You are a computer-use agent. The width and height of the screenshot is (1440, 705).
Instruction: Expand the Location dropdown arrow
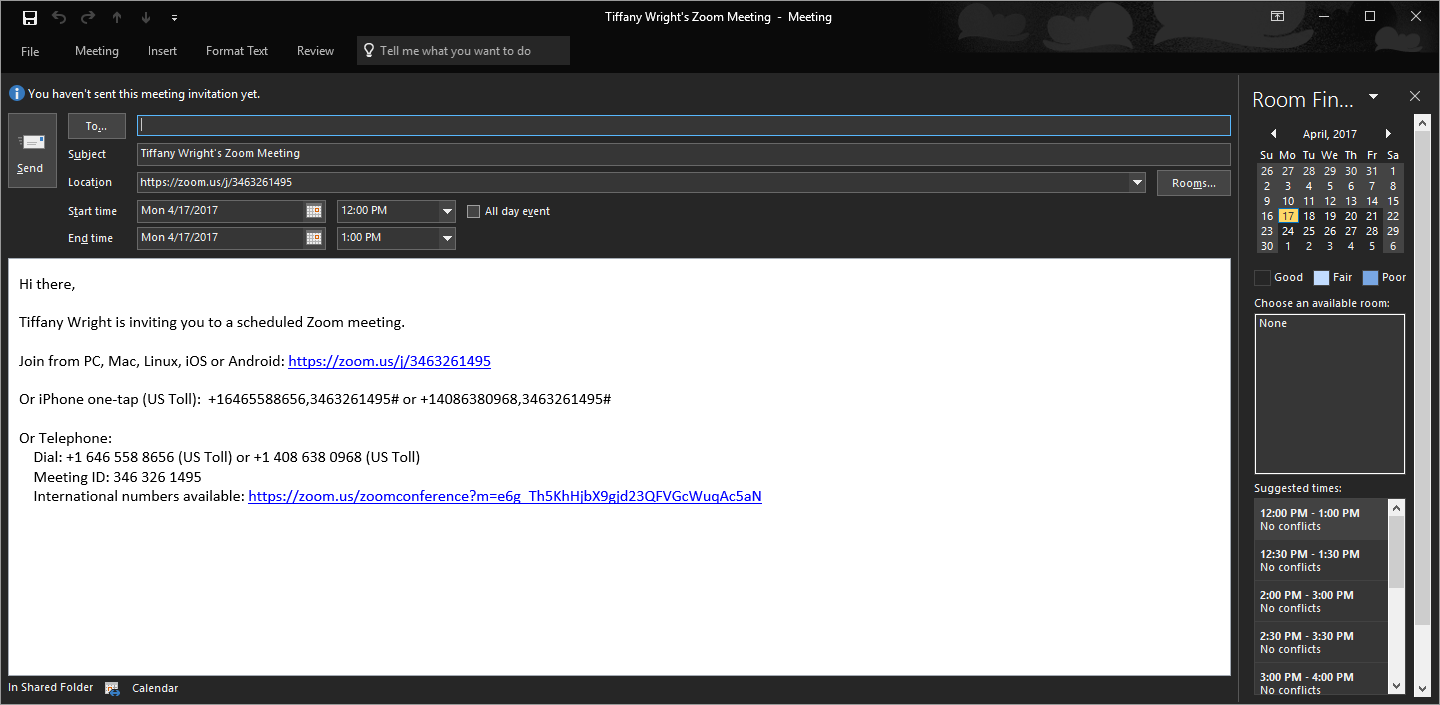[x=1137, y=182]
